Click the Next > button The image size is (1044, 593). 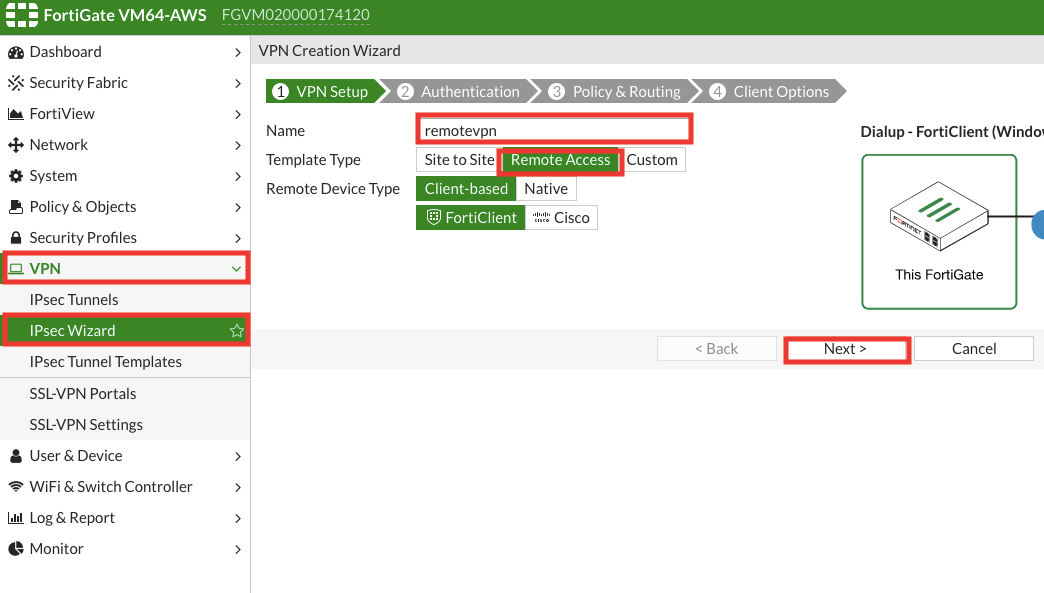click(x=846, y=349)
